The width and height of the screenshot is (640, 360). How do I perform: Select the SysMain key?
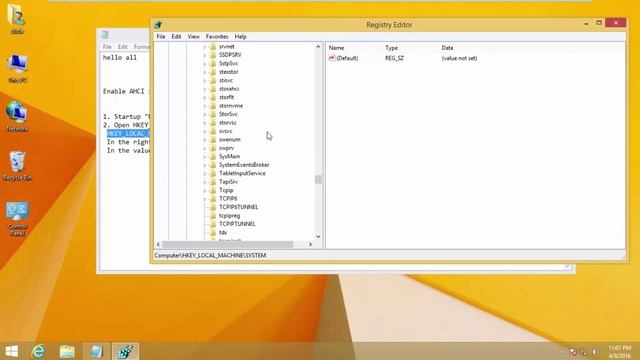tap(229, 156)
